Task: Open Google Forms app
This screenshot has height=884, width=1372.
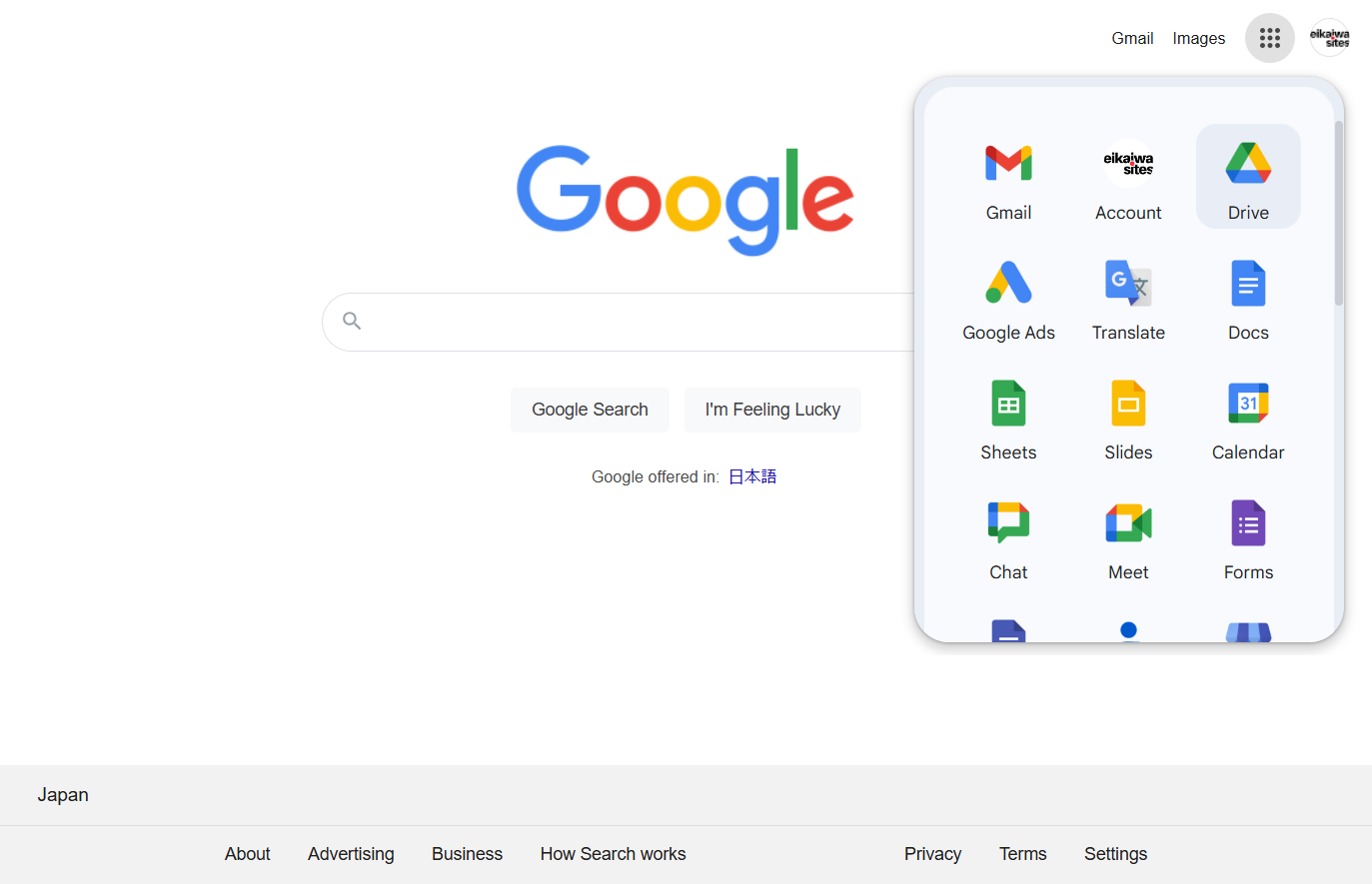Action: click(x=1248, y=536)
